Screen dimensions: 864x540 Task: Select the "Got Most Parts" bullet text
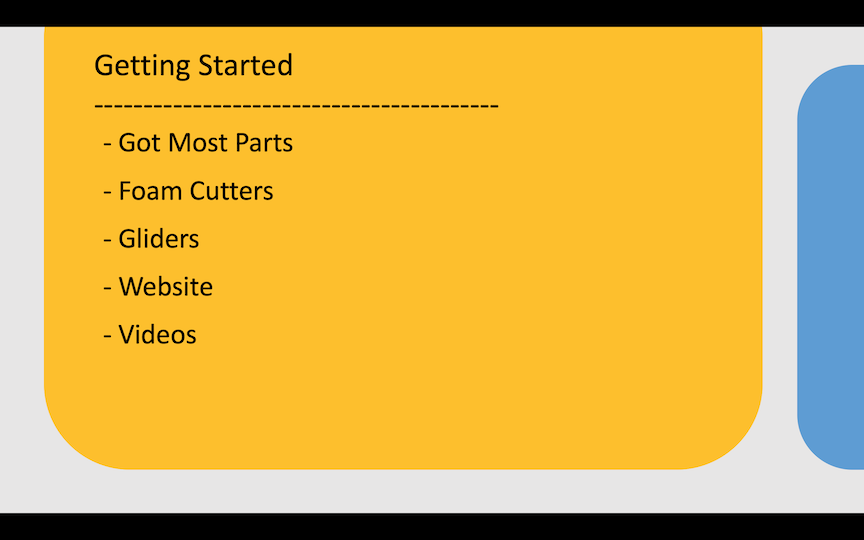coord(205,143)
